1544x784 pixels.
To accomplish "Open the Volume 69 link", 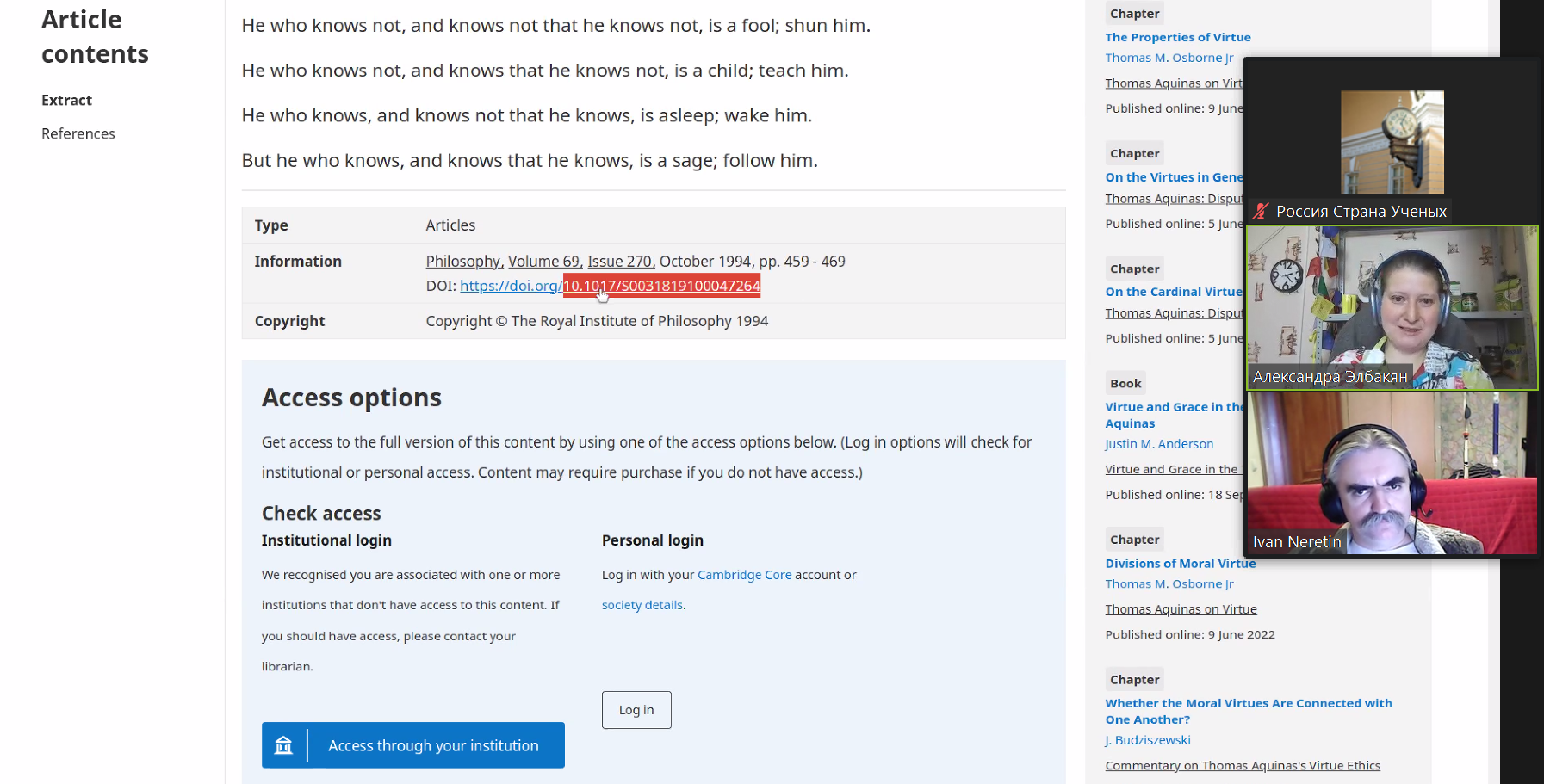I will 543,261.
